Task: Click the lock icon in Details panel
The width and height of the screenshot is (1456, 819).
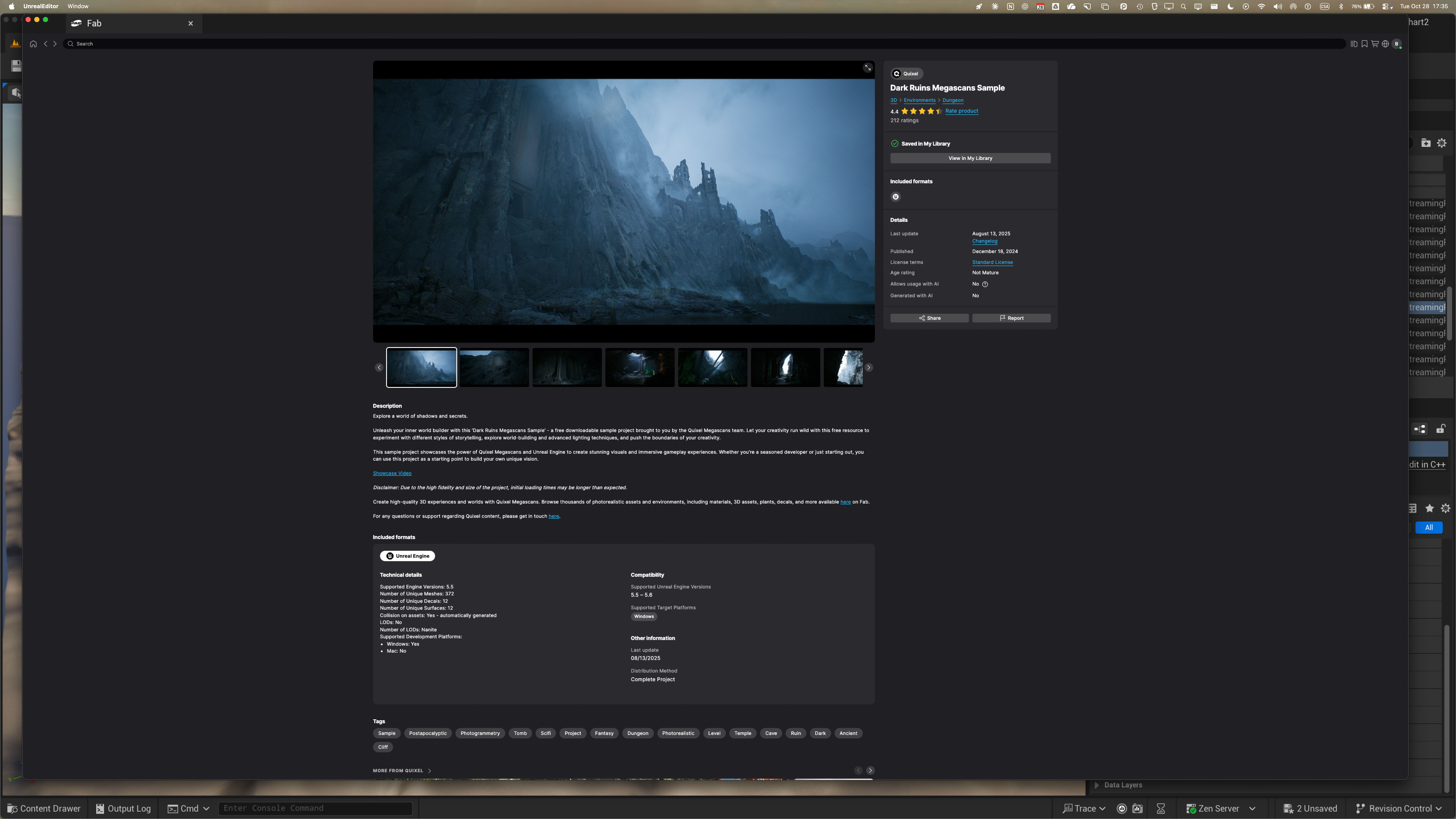Action: [x=1441, y=429]
